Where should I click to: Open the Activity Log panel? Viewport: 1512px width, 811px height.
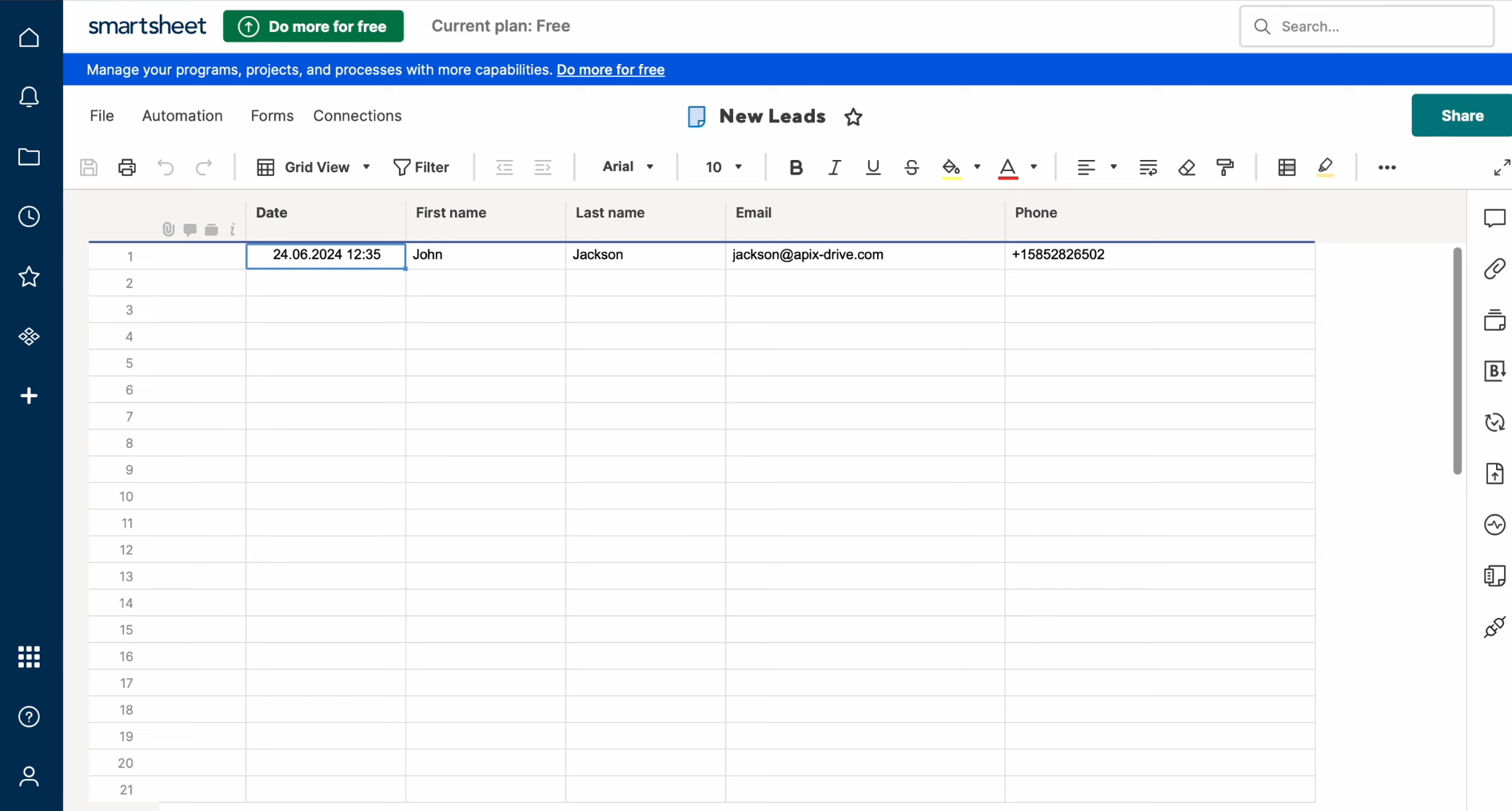pos(1494,525)
